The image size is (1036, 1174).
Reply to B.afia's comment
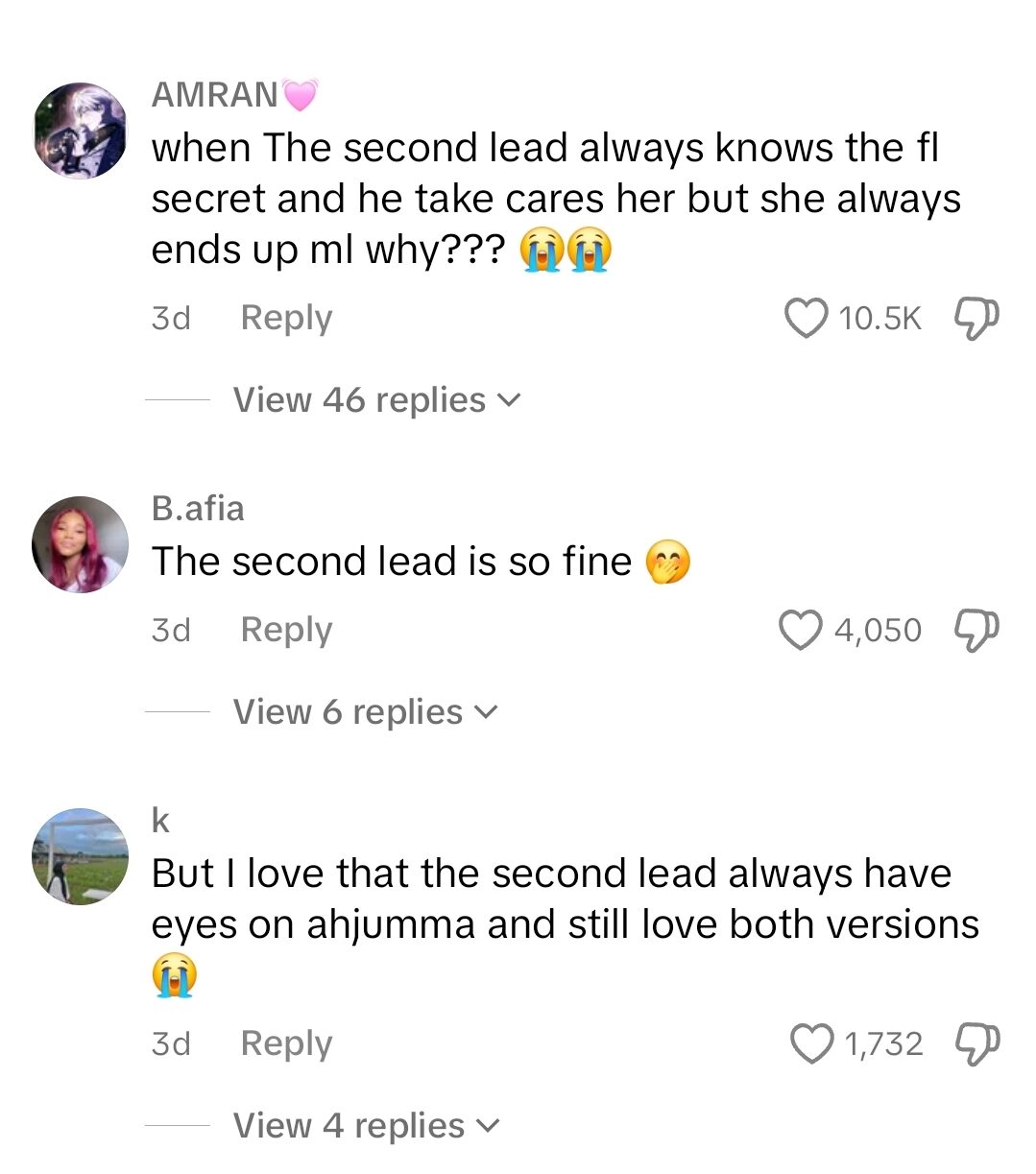pos(284,630)
